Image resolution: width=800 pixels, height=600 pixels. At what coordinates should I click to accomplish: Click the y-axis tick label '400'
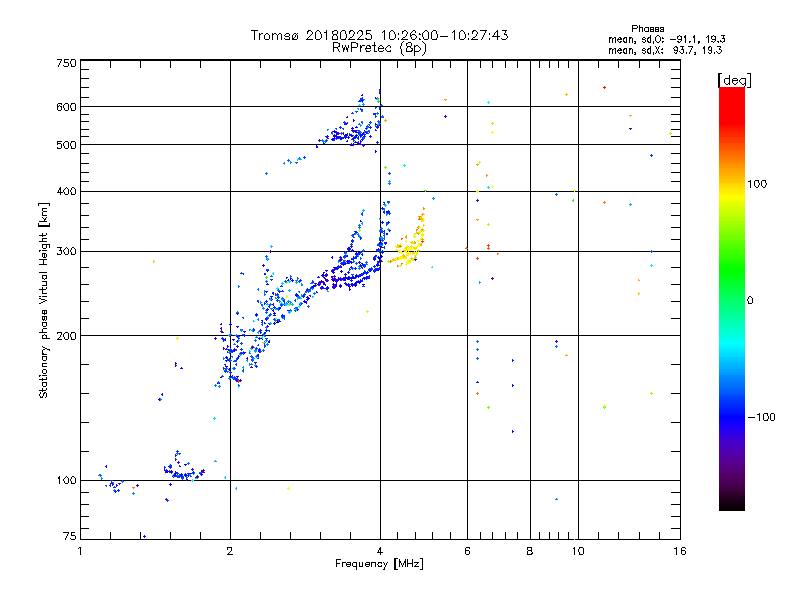click(x=66, y=192)
